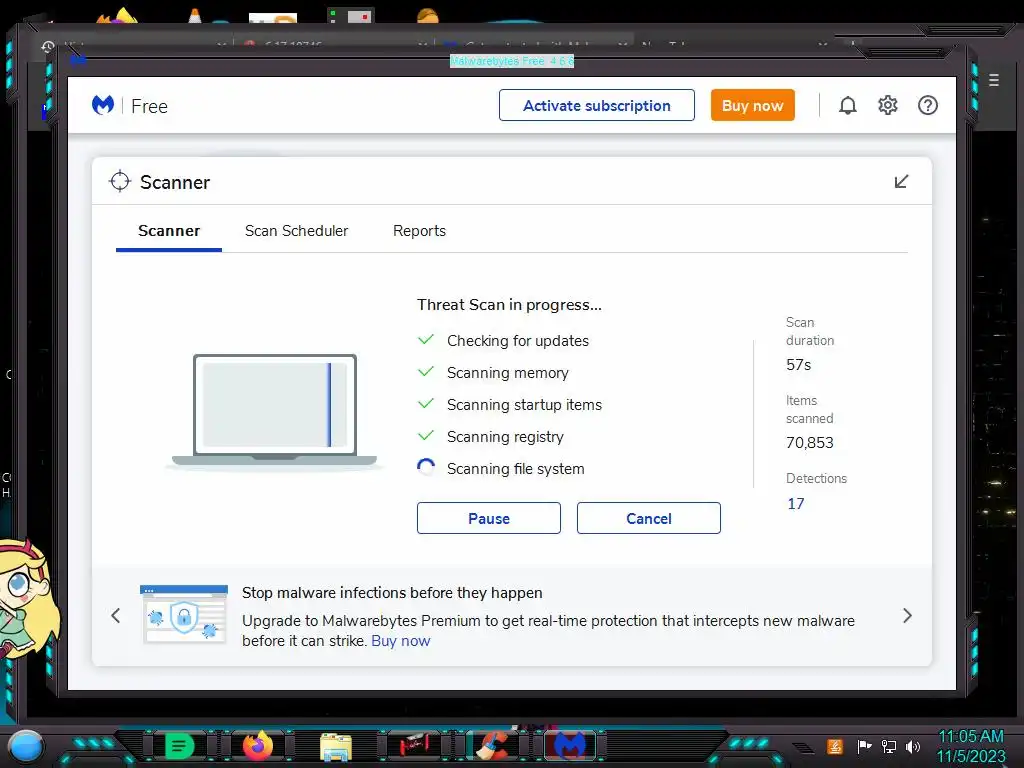
Task: Click the Java update tray icon
Action: coord(835,746)
